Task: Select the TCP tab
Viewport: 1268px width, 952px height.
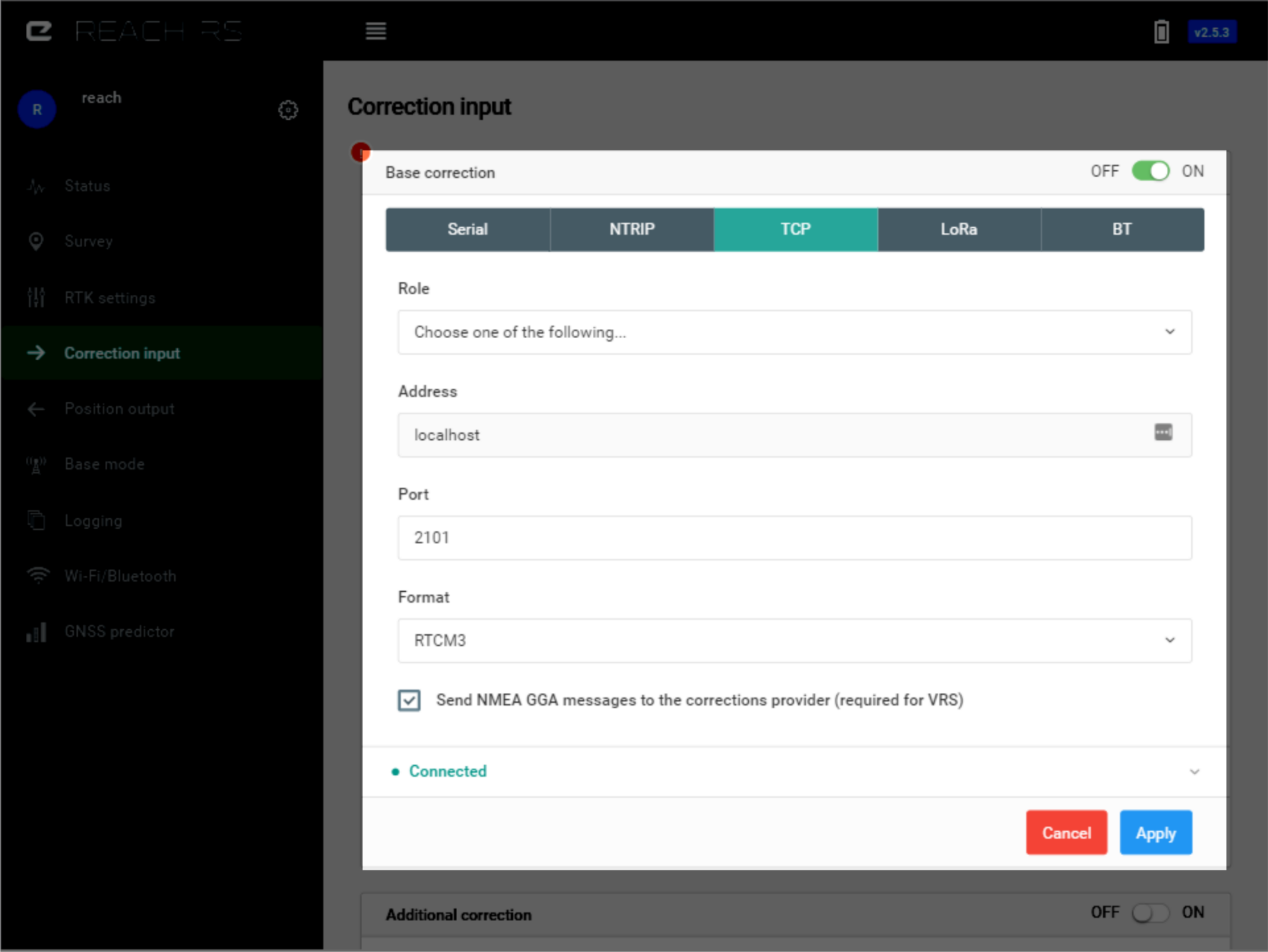Action: [x=795, y=229]
